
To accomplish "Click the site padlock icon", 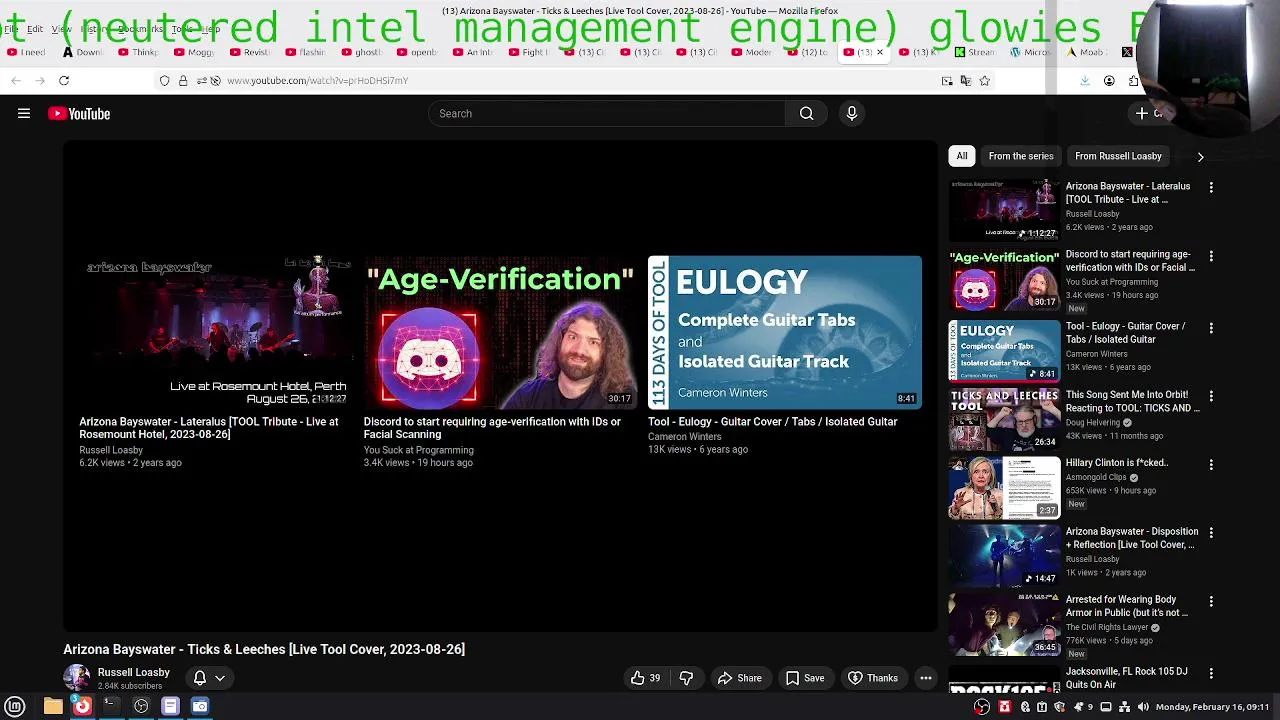I will point(183,81).
